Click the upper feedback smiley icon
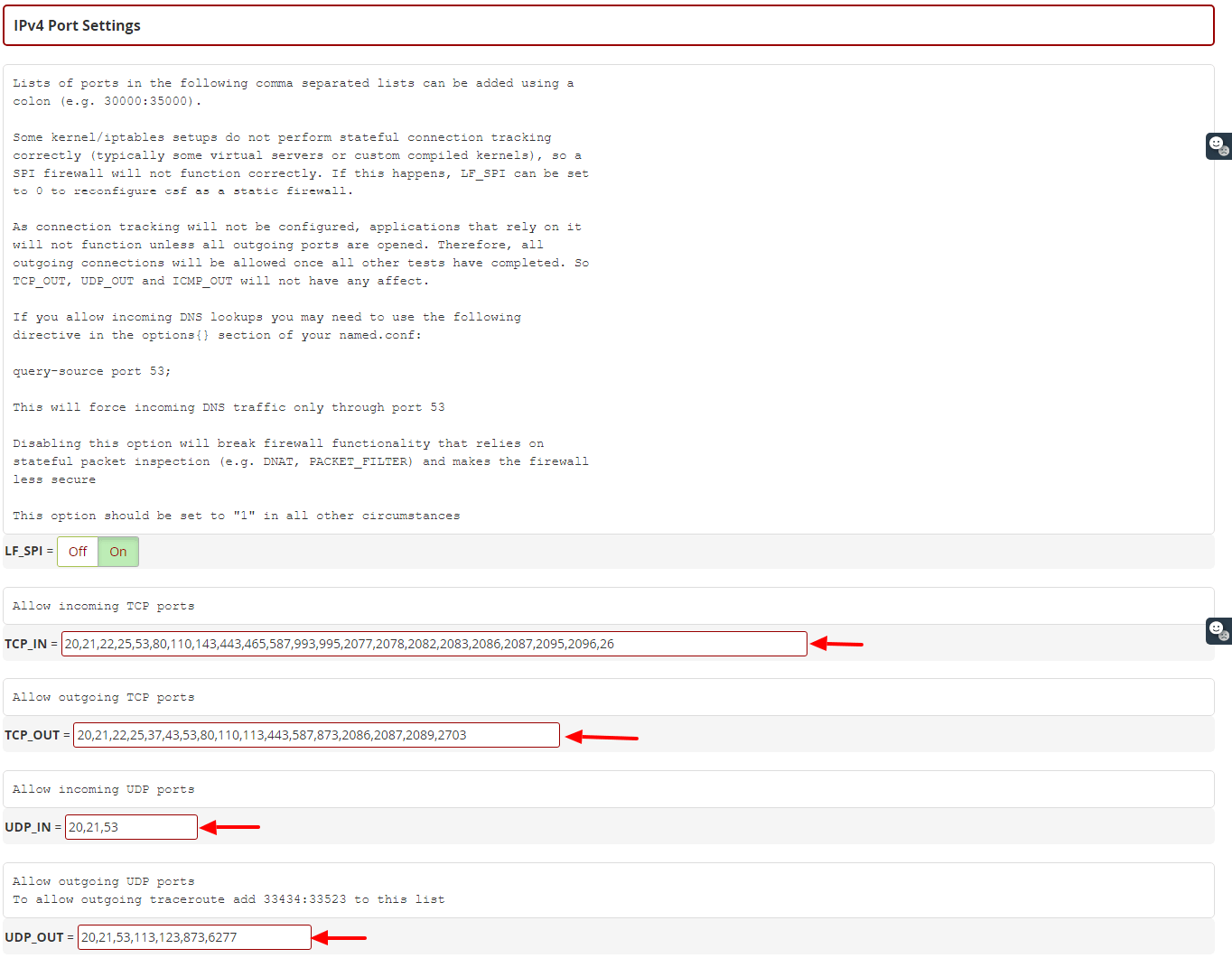 (x=1218, y=145)
